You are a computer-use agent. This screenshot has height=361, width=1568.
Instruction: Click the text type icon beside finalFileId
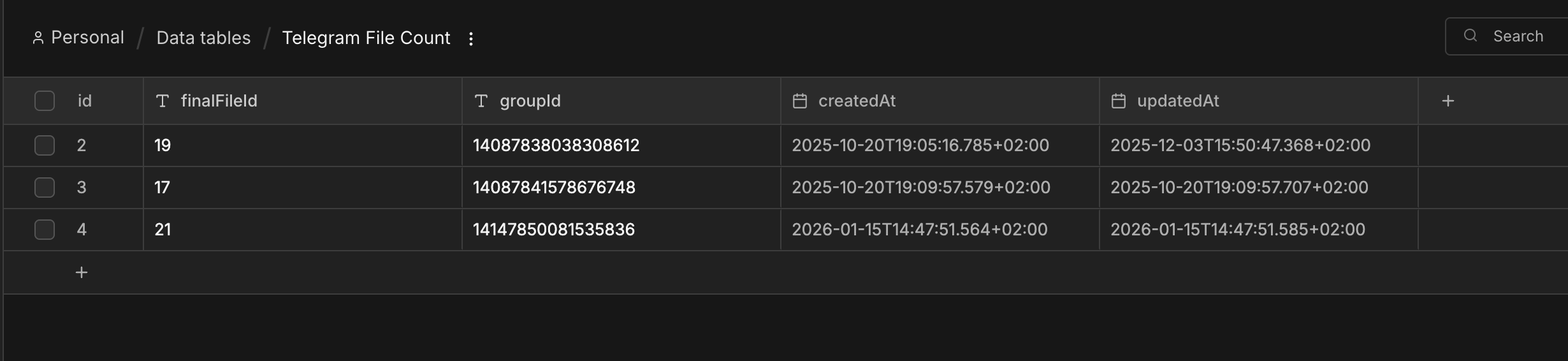pos(163,101)
